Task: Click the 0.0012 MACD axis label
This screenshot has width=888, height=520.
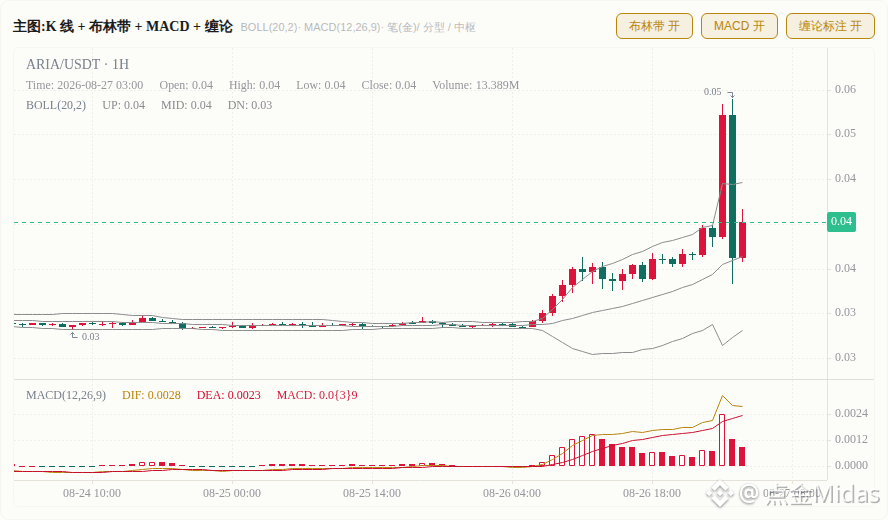Action: [x=851, y=440]
